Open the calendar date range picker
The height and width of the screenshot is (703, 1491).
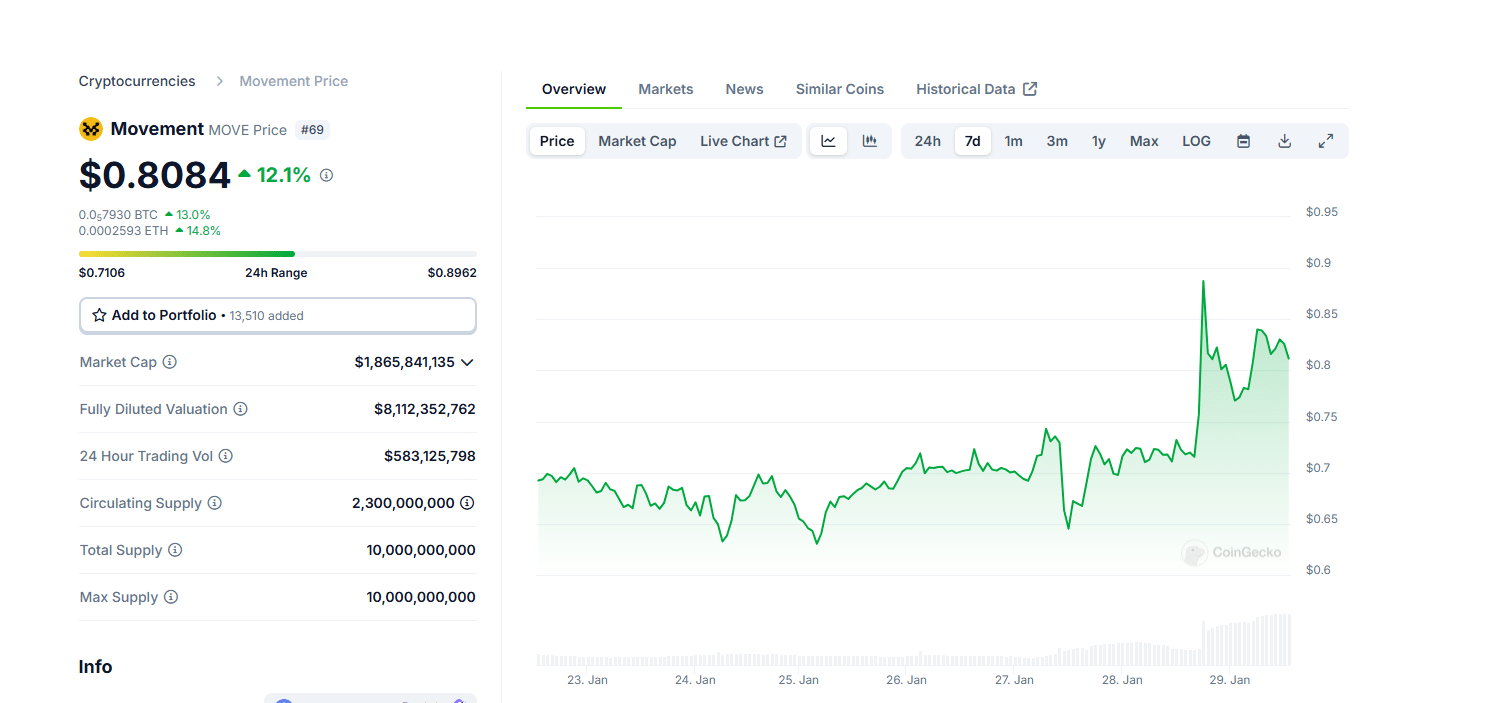click(1243, 141)
